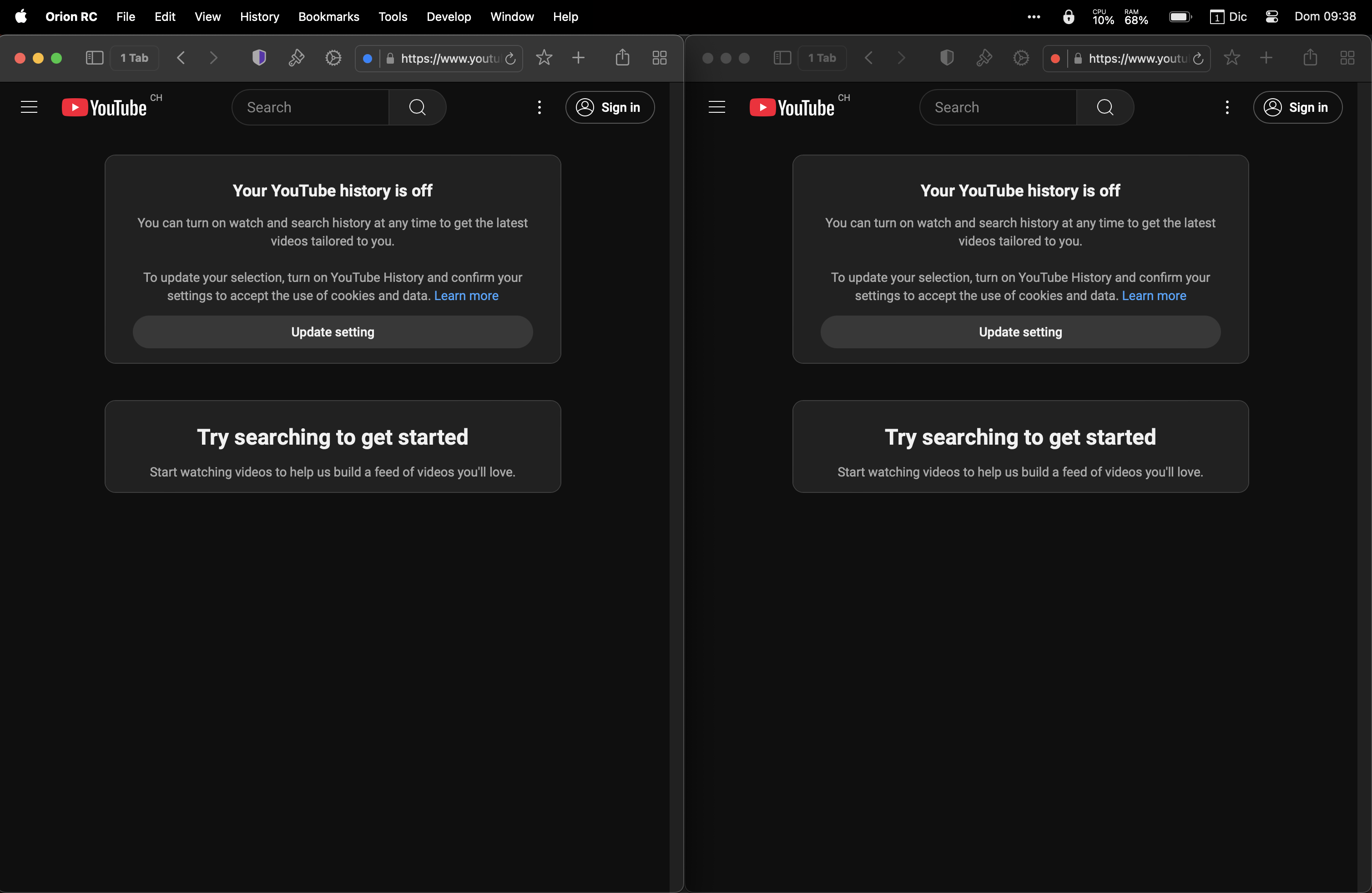Image resolution: width=1372 pixels, height=893 pixels.
Task: Click paintbrush tweaks icon in left window toolbar
Action: coord(296,58)
